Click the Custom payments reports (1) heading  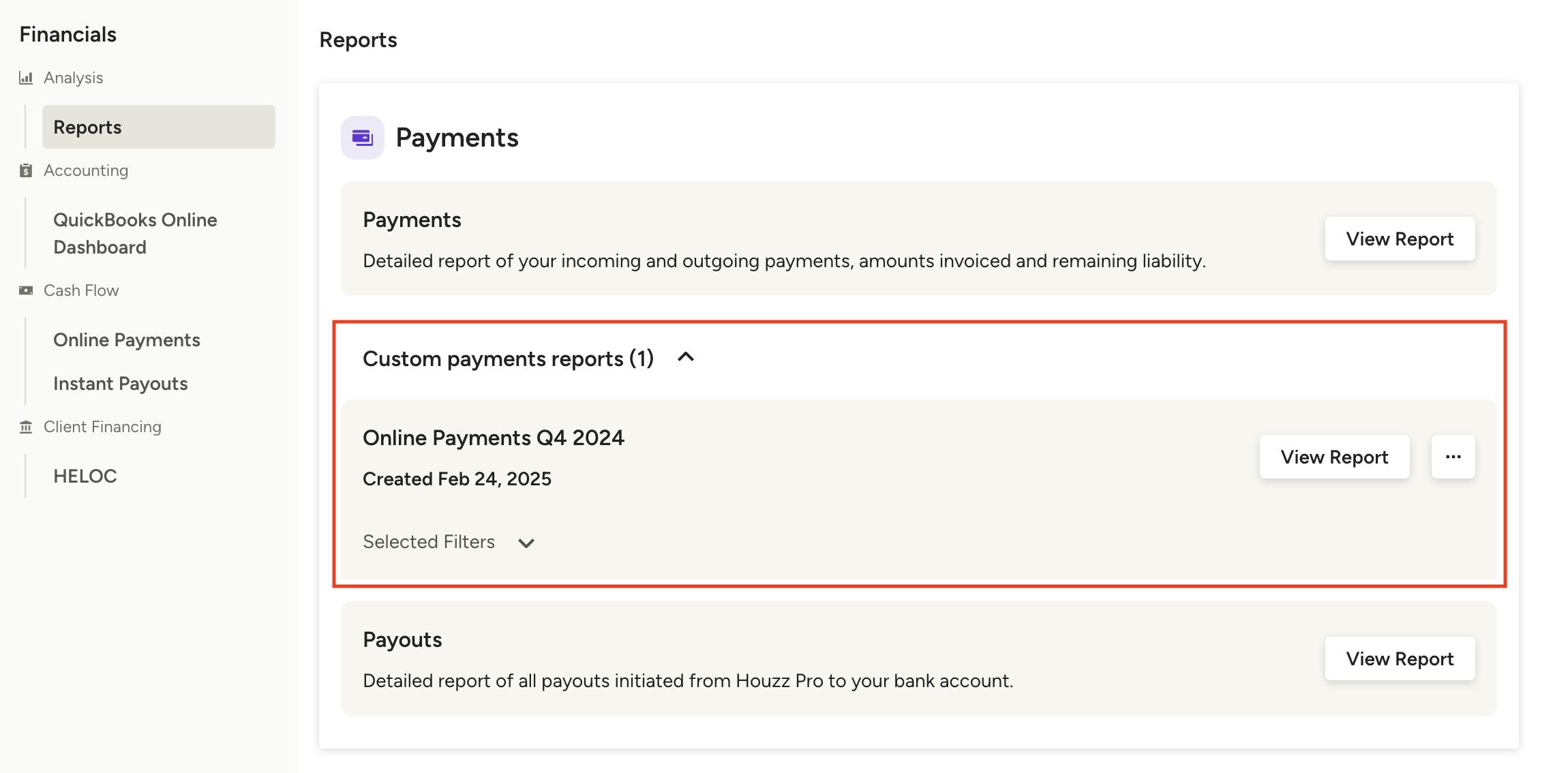(508, 359)
